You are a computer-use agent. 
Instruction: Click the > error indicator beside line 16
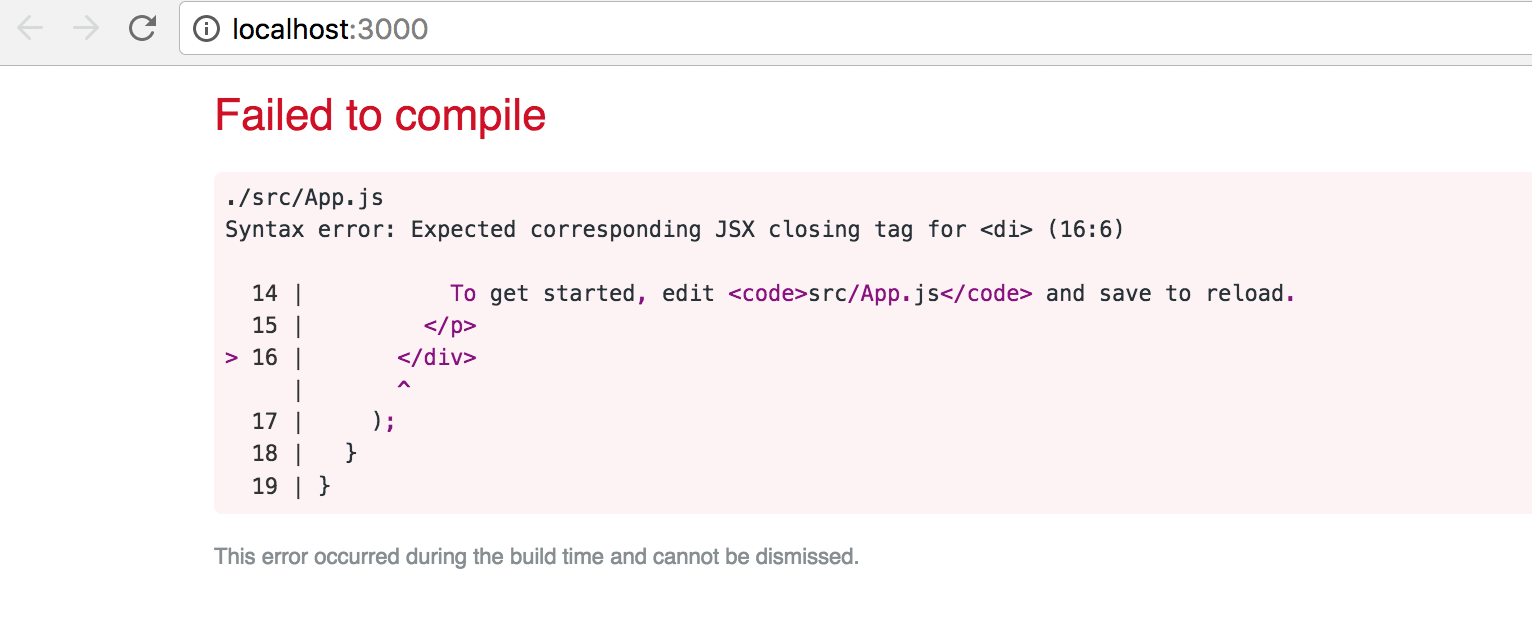(232, 358)
